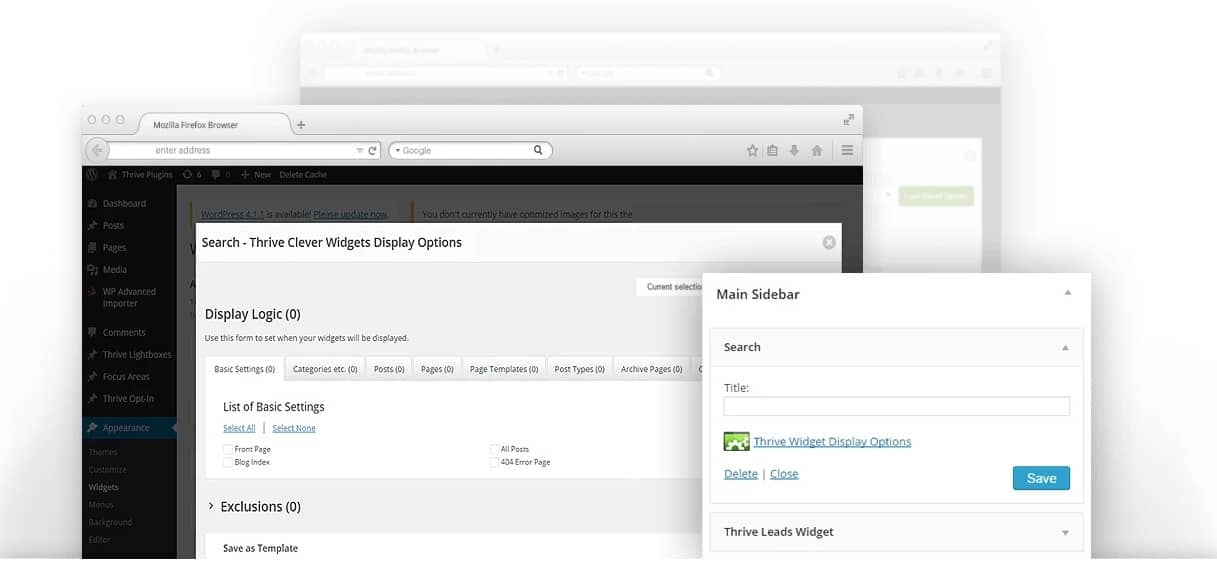Check the All Posts checkbox
The height and width of the screenshot is (581, 1217).
[494, 449]
